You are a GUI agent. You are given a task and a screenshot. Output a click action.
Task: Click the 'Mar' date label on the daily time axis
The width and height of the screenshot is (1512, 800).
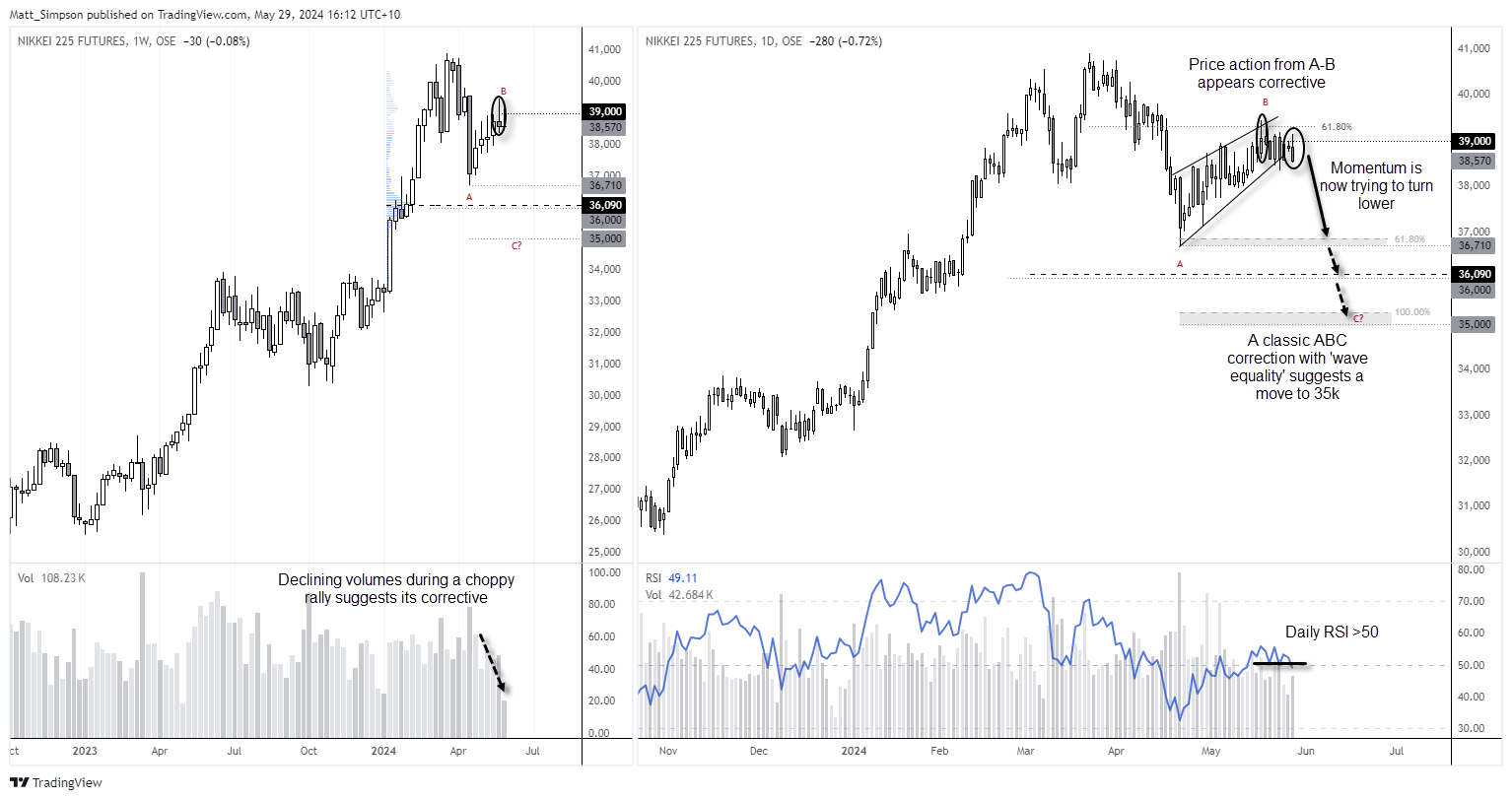click(x=1025, y=751)
